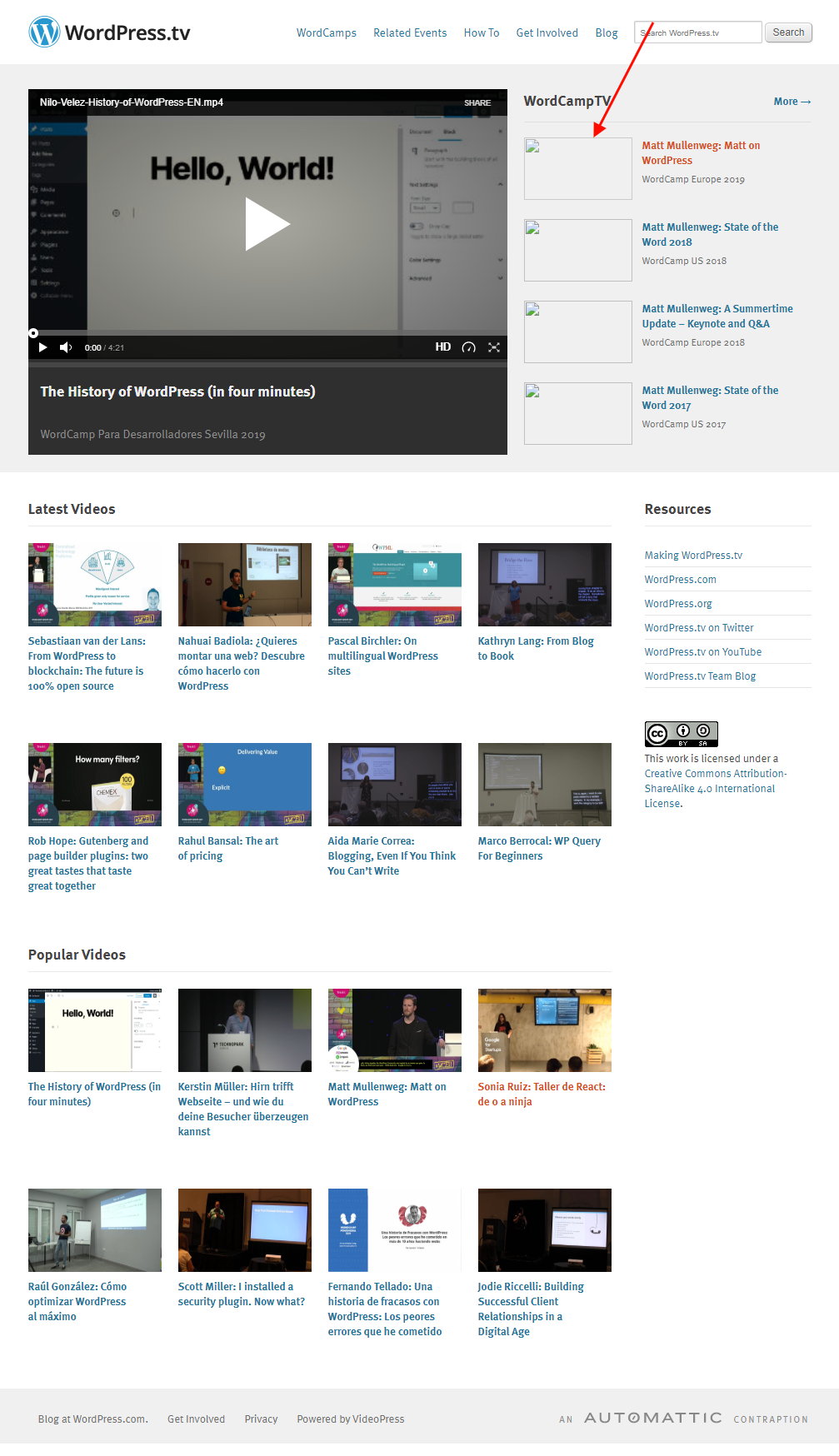The width and height of the screenshot is (839, 1456).
Task: Mute the video using the speaker icon
Action: point(67,347)
